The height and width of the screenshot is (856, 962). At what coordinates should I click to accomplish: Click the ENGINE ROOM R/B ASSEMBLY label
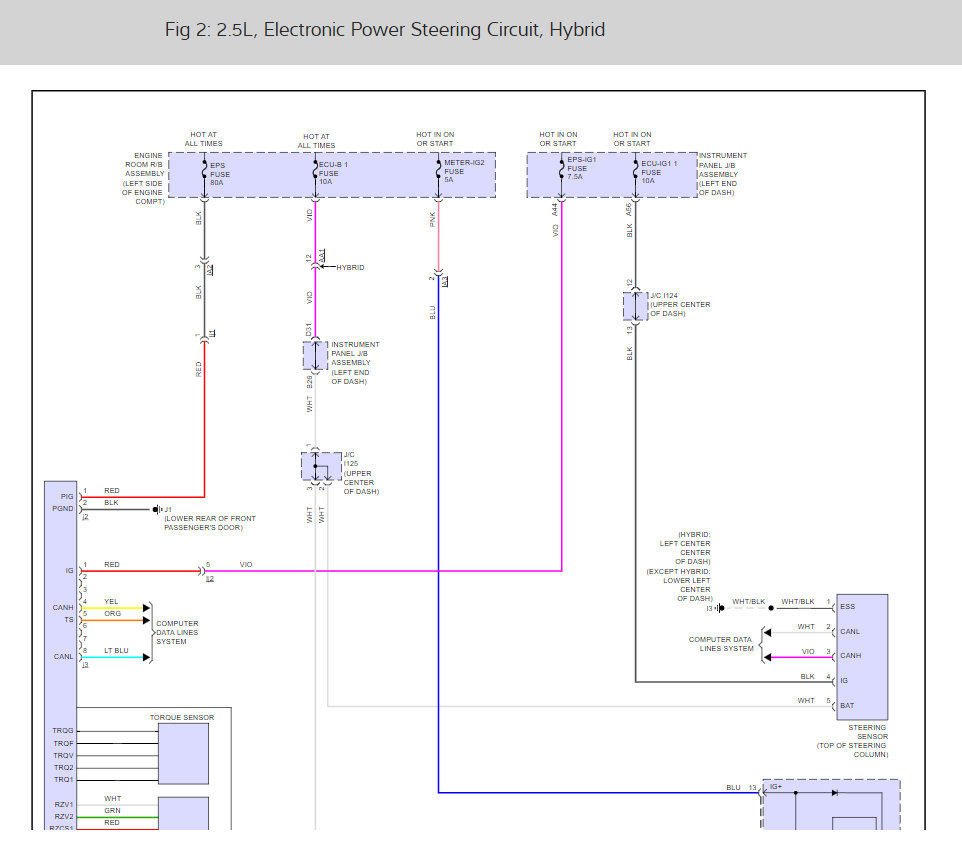coord(143,179)
